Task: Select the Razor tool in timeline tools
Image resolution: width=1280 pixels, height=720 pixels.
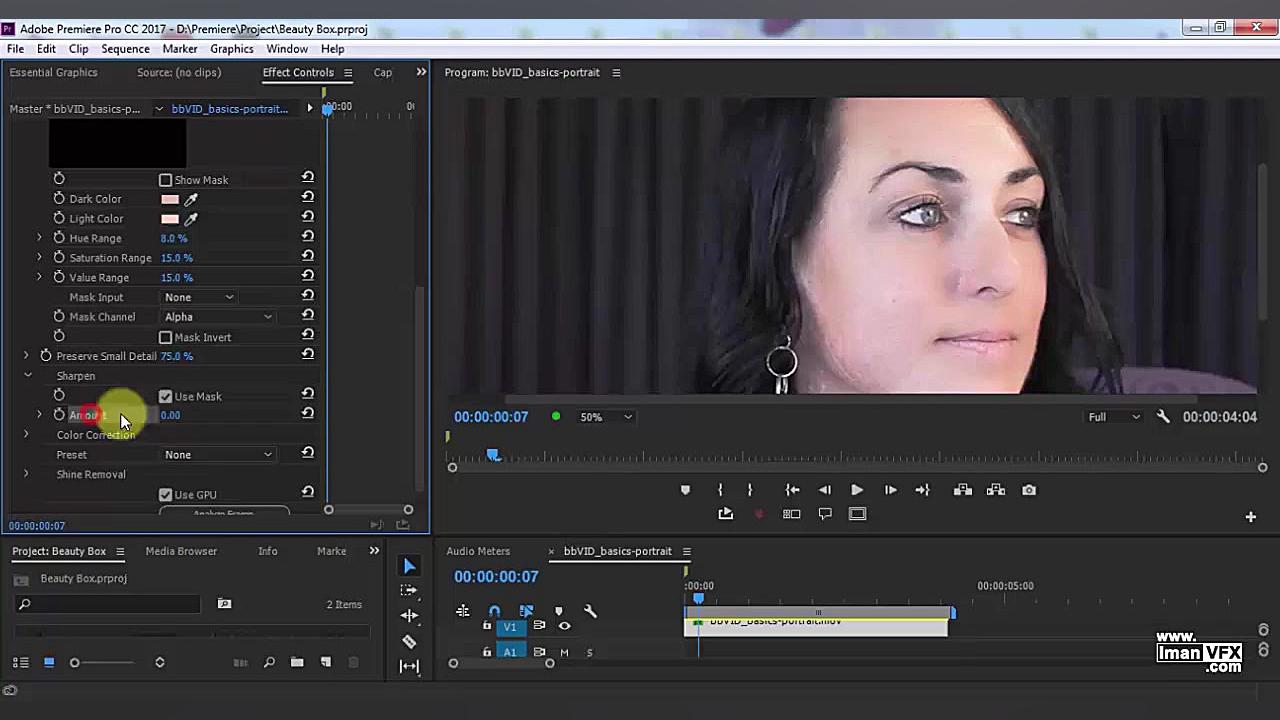Action: click(409, 641)
